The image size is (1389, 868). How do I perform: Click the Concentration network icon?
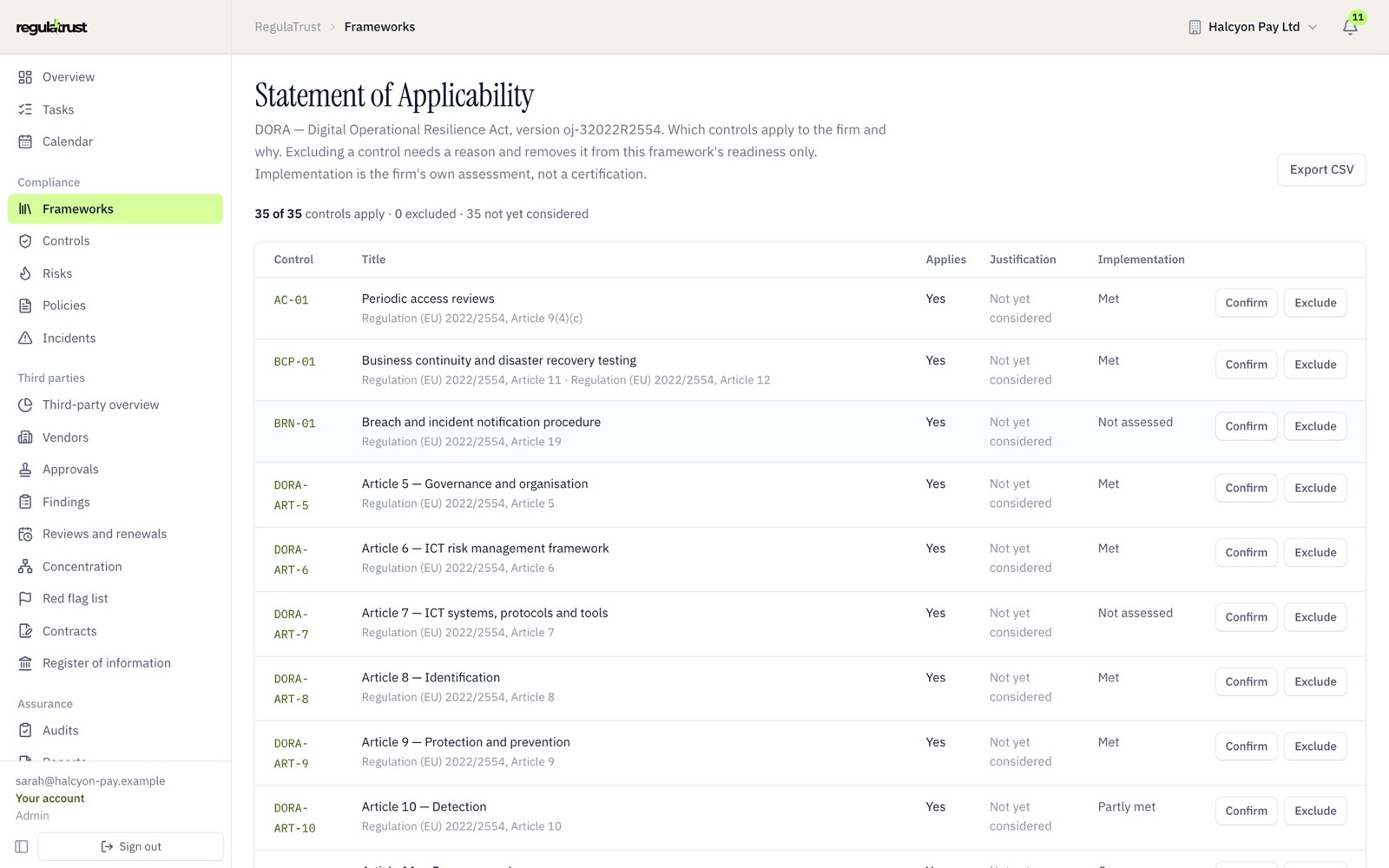tap(25, 567)
